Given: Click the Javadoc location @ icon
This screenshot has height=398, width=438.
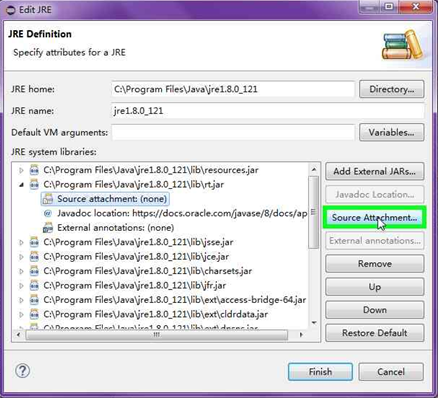Looking at the screenshot, I should point(48,213).
